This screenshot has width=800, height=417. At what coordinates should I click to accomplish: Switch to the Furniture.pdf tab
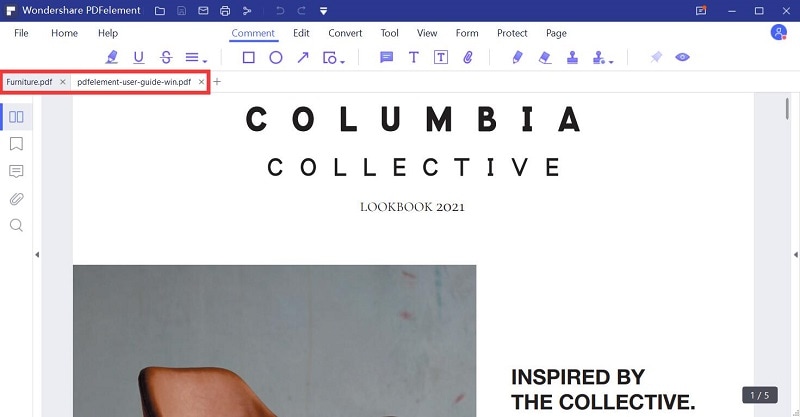pos(29,82)
